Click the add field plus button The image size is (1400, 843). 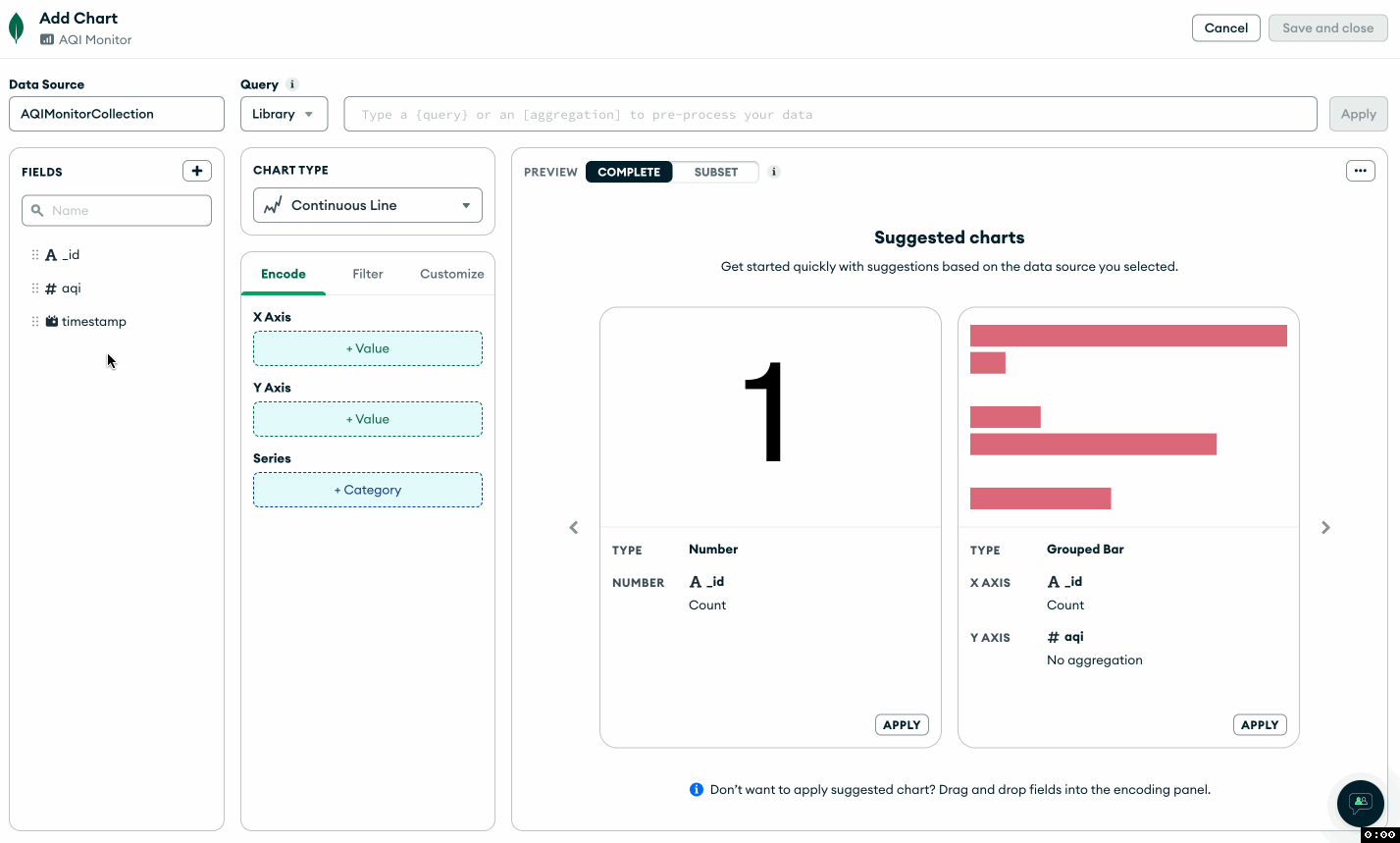(197, 171)
